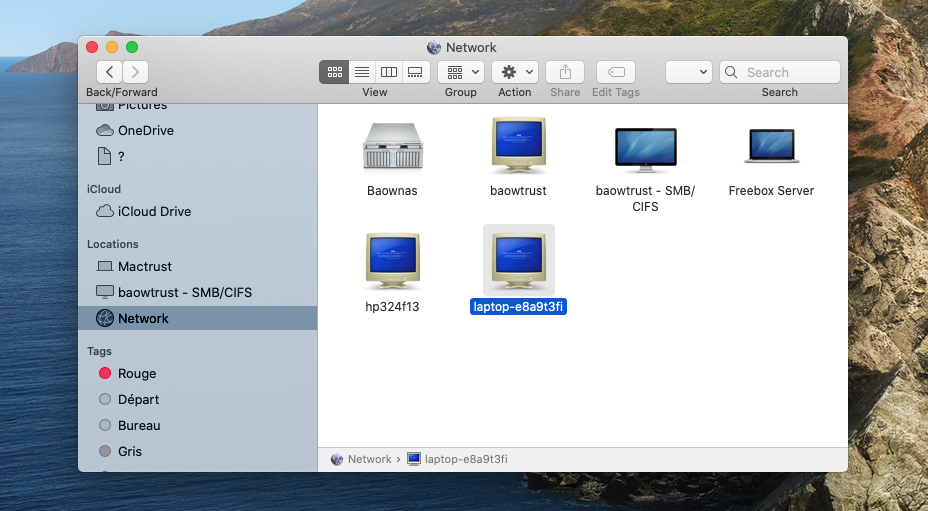Go forward with the Forward arrow

[x=135, y=72]
